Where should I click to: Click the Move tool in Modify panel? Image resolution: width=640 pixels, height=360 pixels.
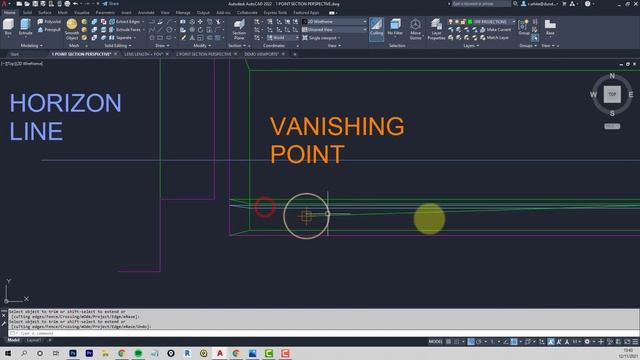pyautogui.click(x=200, y=22)
